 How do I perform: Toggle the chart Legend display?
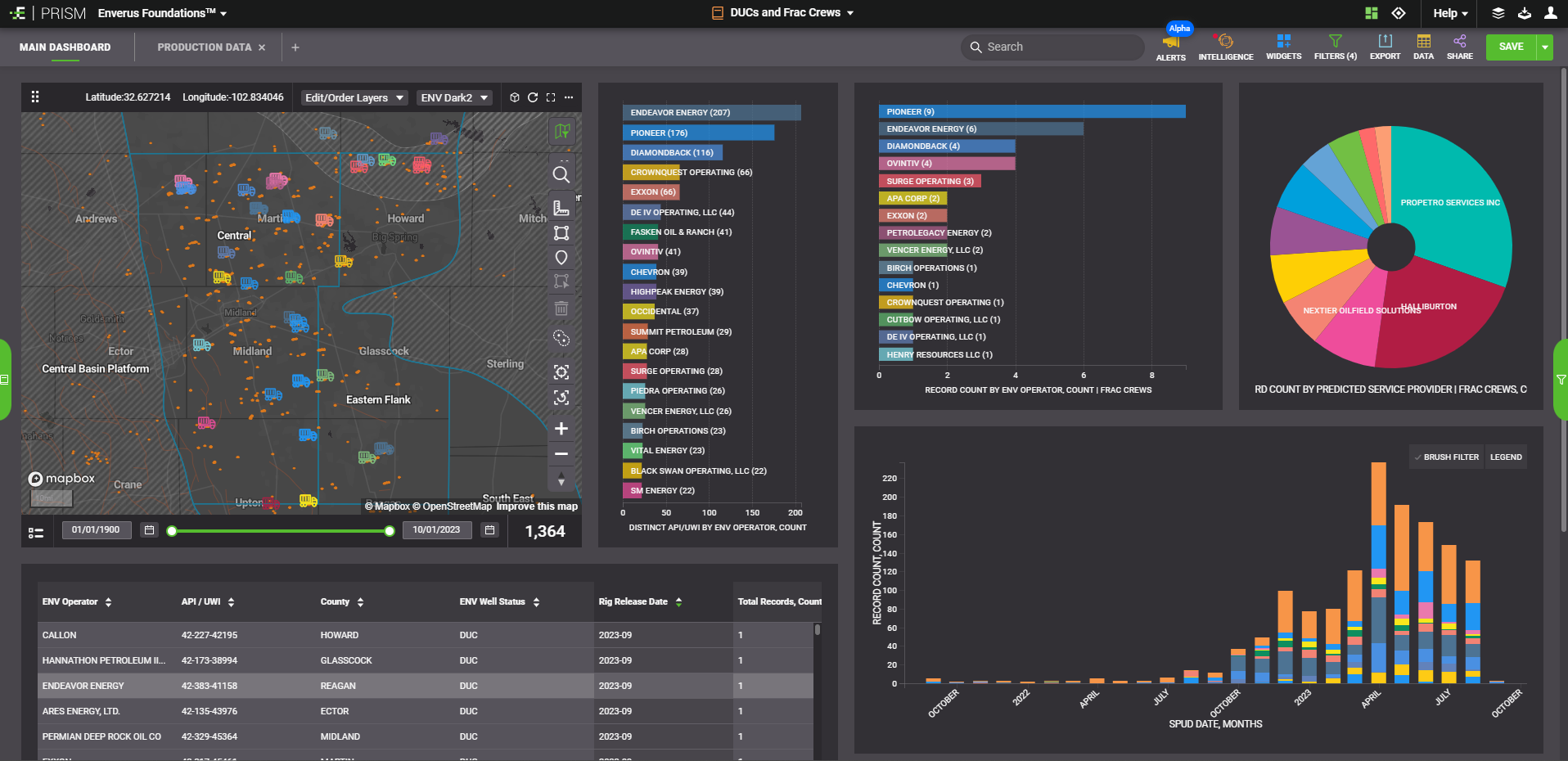click(x=1506, y=457)
